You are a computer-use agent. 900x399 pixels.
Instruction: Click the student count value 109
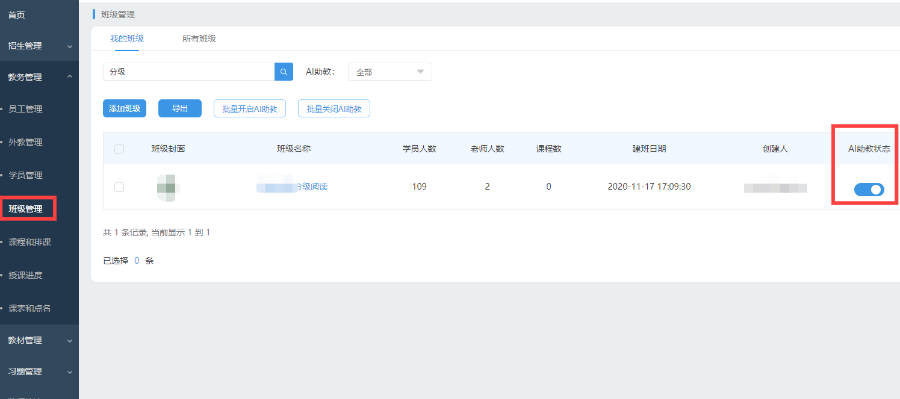pyautogui.click(x=419, y=187)
